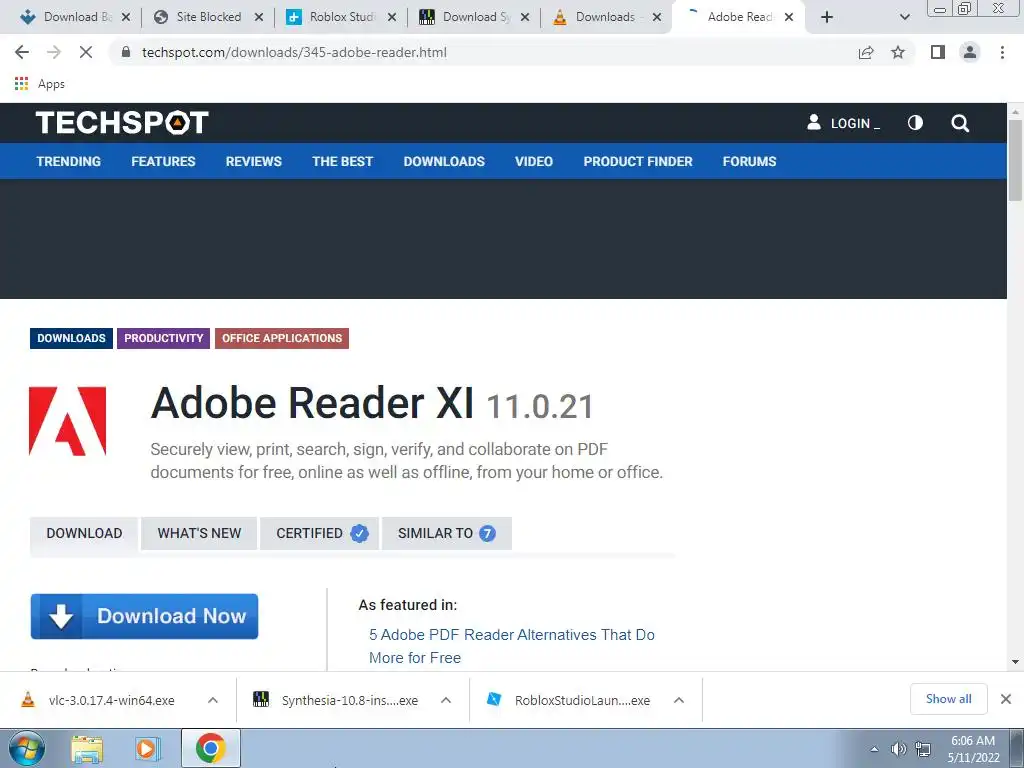
Task: Stop loading the page
Action: tap(86, 52)
